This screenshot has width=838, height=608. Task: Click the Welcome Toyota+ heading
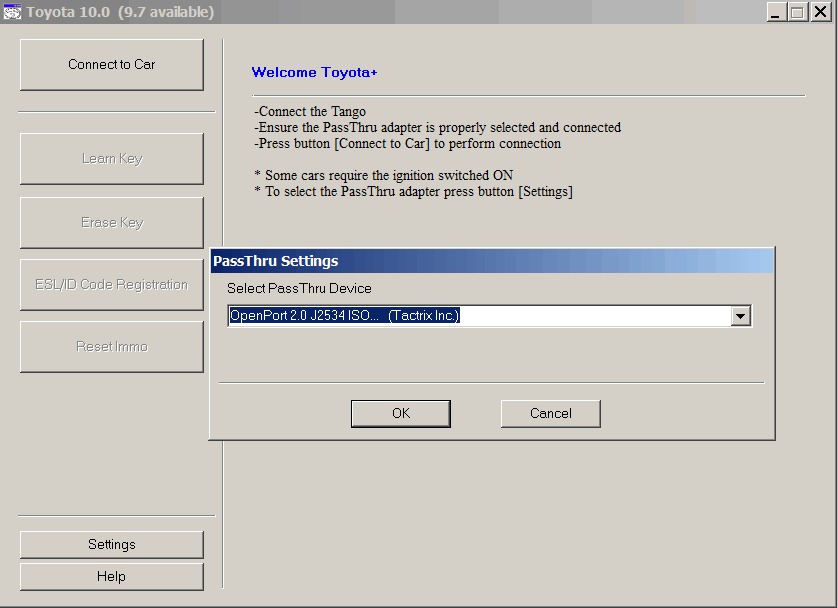click(314, 72)
